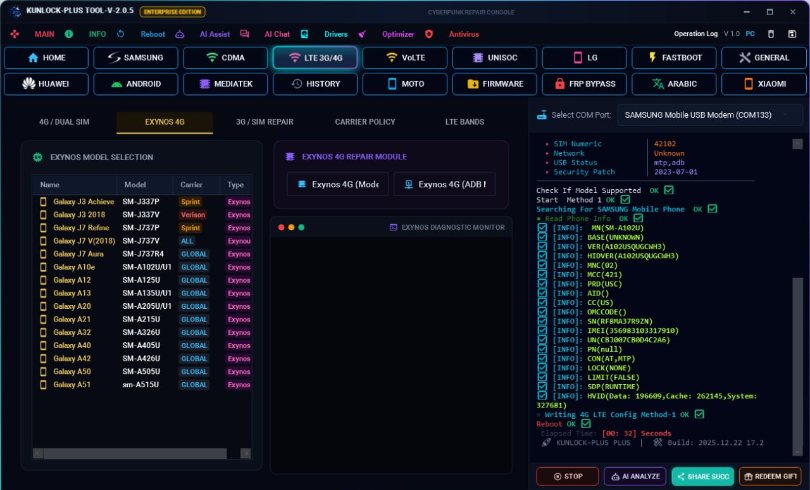The image size is (810, 490).
Task: Click the SHARE SUCC button
Action: click(x=703, y=477)
